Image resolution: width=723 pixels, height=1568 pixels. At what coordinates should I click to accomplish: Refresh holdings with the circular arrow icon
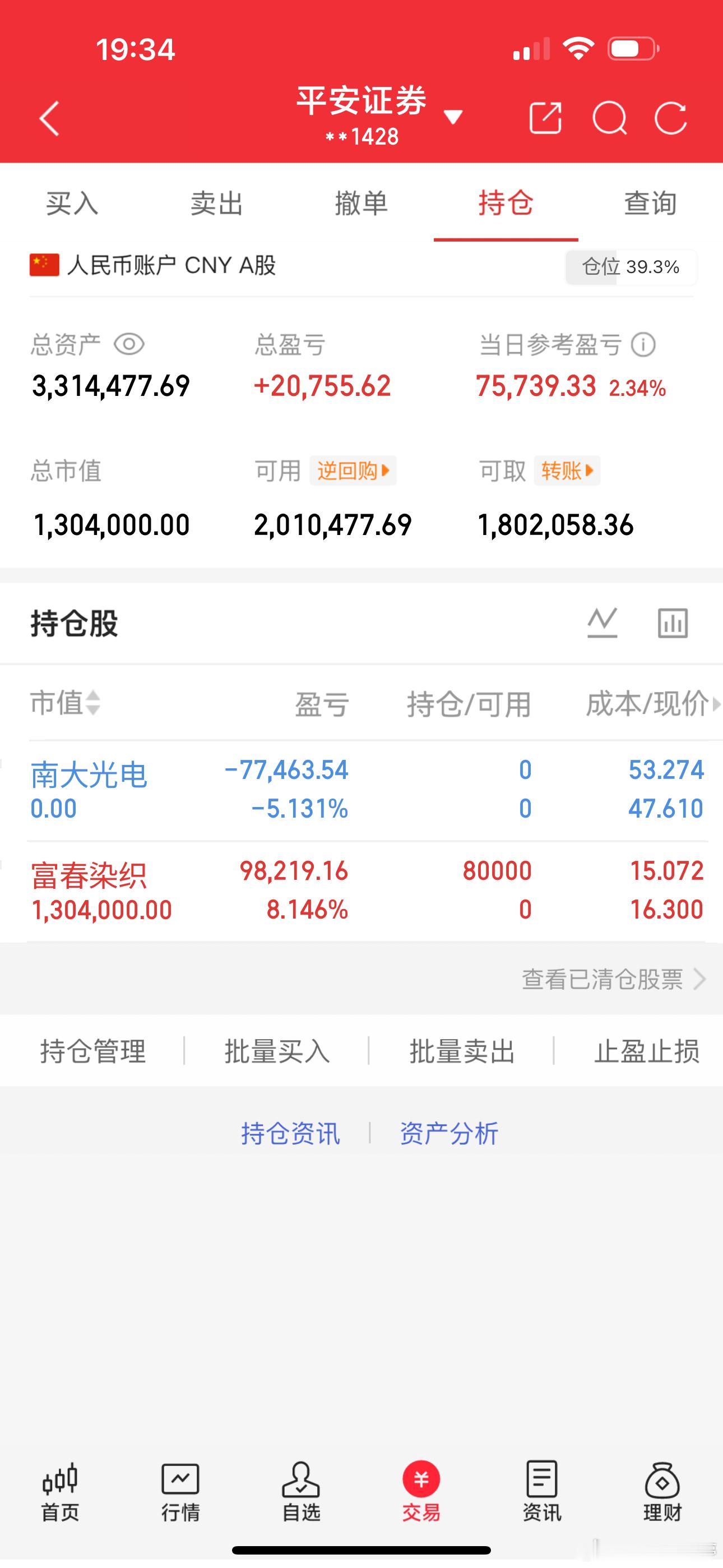click(x=671, y=117)
